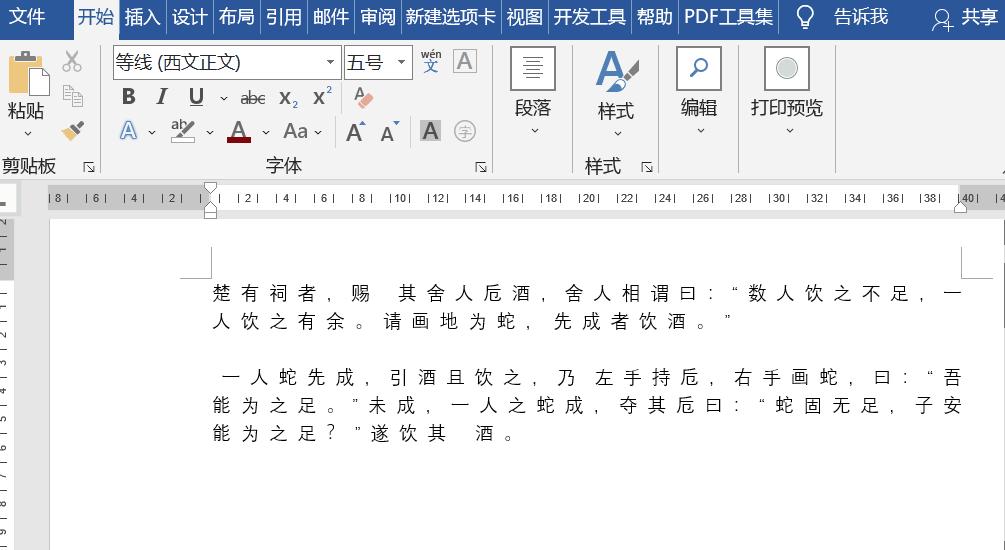1005x550 pixels.
Task: Click the Paste clipboard icon
Action: 28,74
